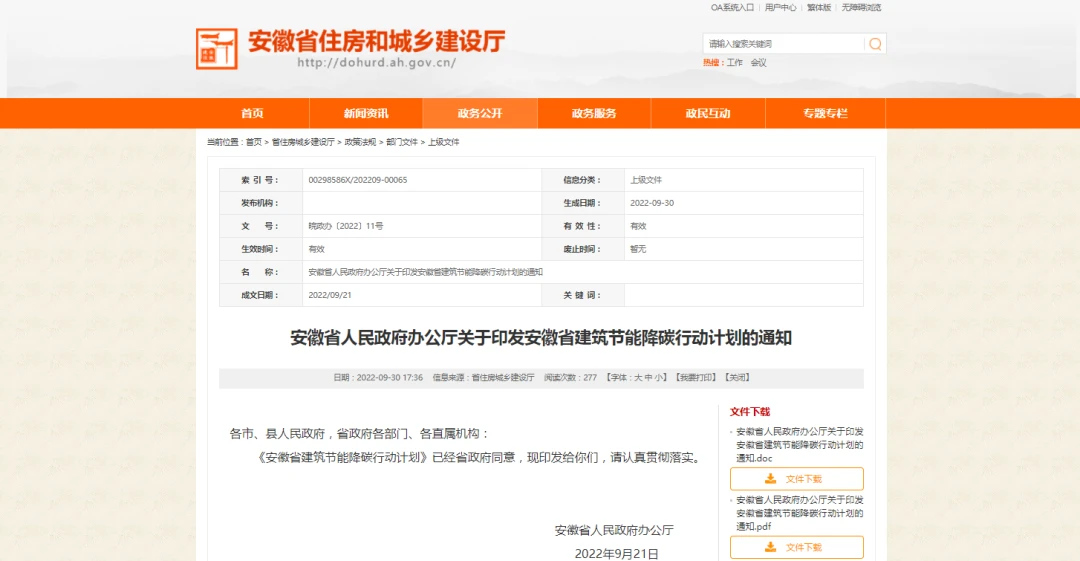The height and width of the screenshot is (561, 1080).
Task: Click inside the keyword search field
Action: coord(783,44)
